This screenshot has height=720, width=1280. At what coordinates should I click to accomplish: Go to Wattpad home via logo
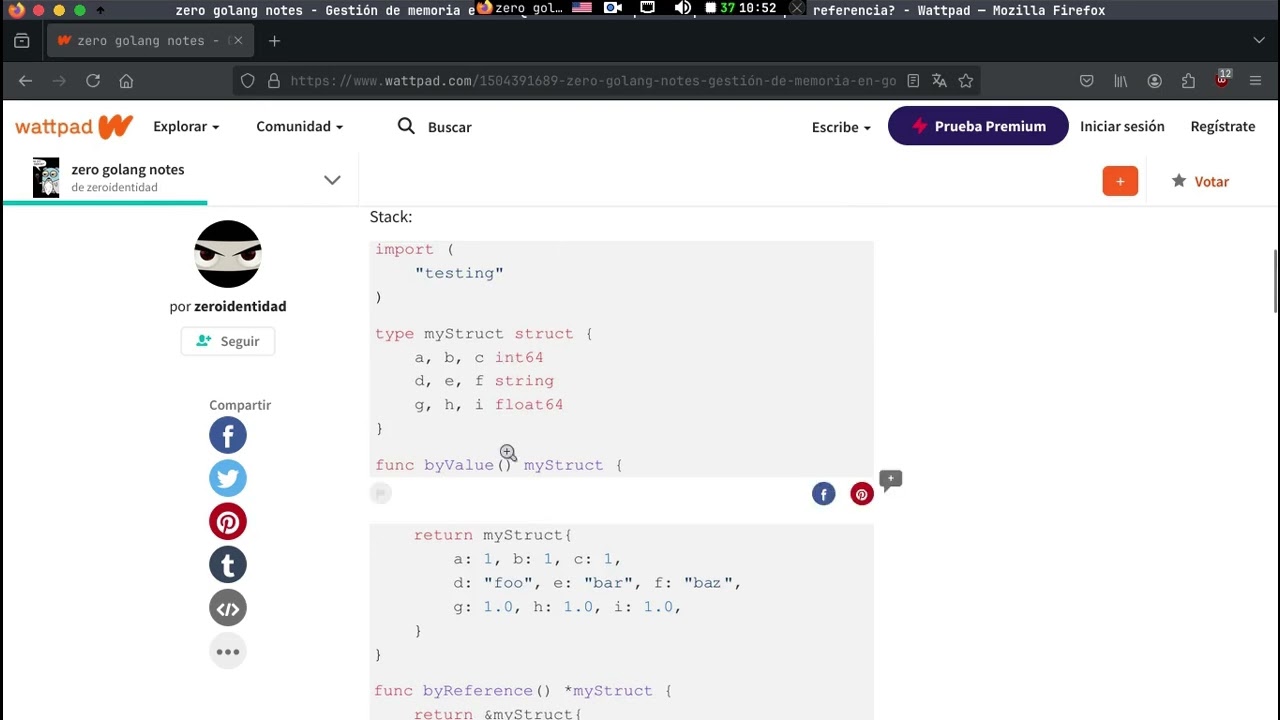pos(74,126)
